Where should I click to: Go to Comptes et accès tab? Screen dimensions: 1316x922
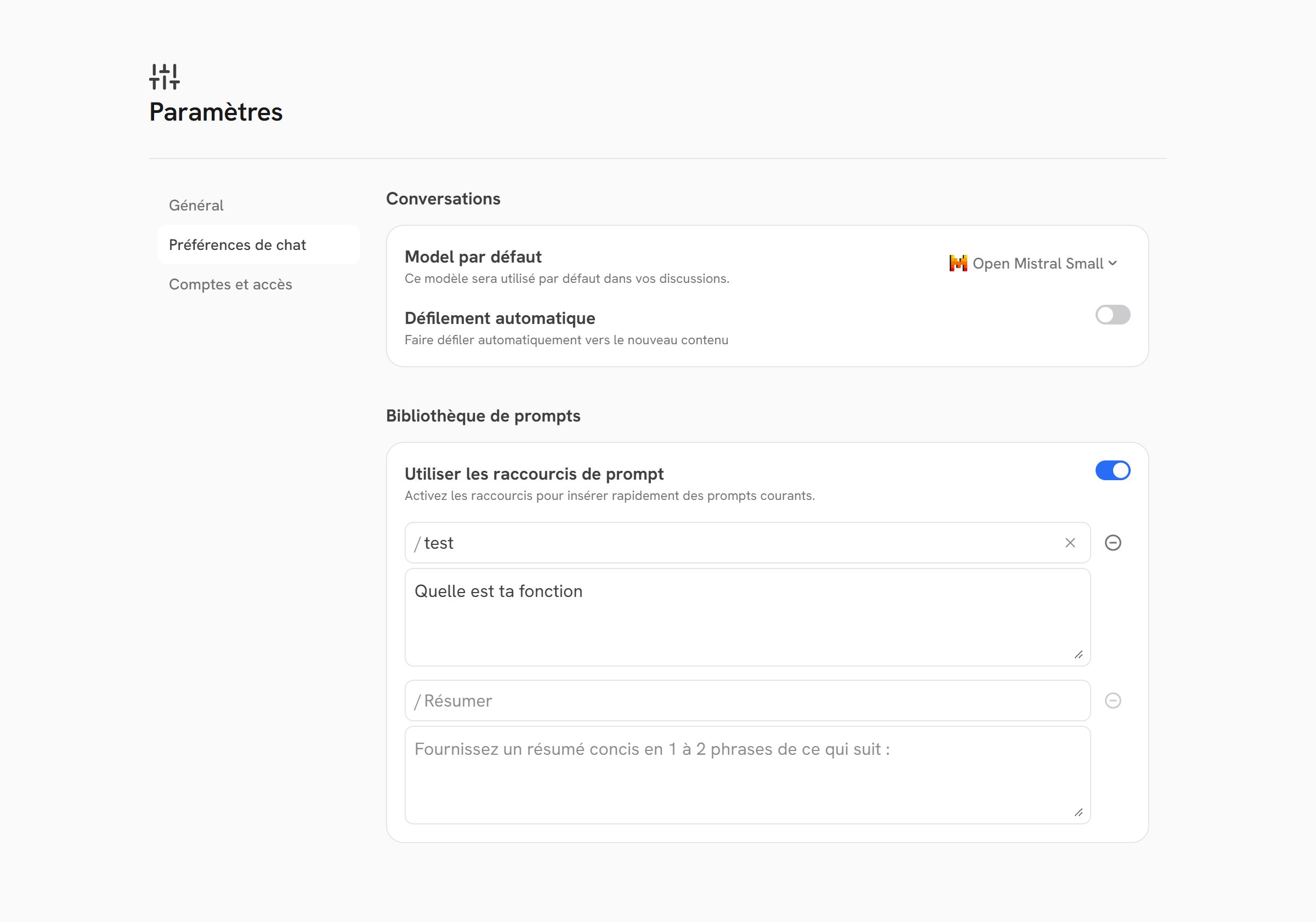(230, 284)
